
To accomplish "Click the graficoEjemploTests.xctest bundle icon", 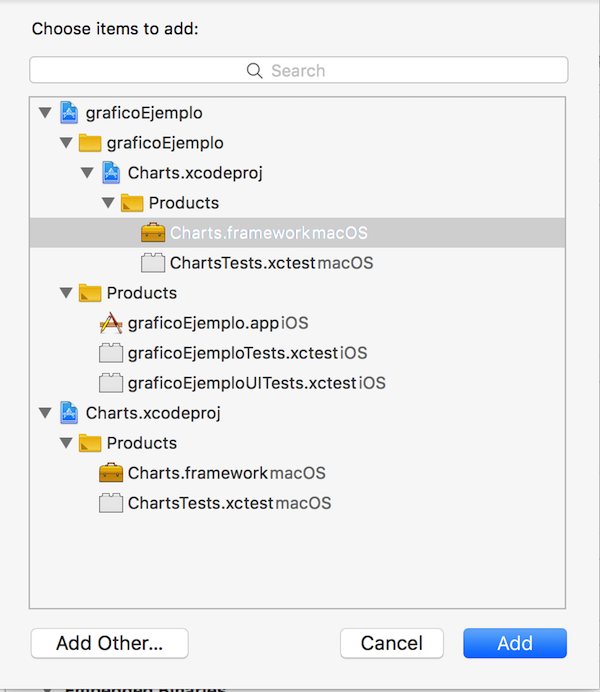I will (111, 353).
